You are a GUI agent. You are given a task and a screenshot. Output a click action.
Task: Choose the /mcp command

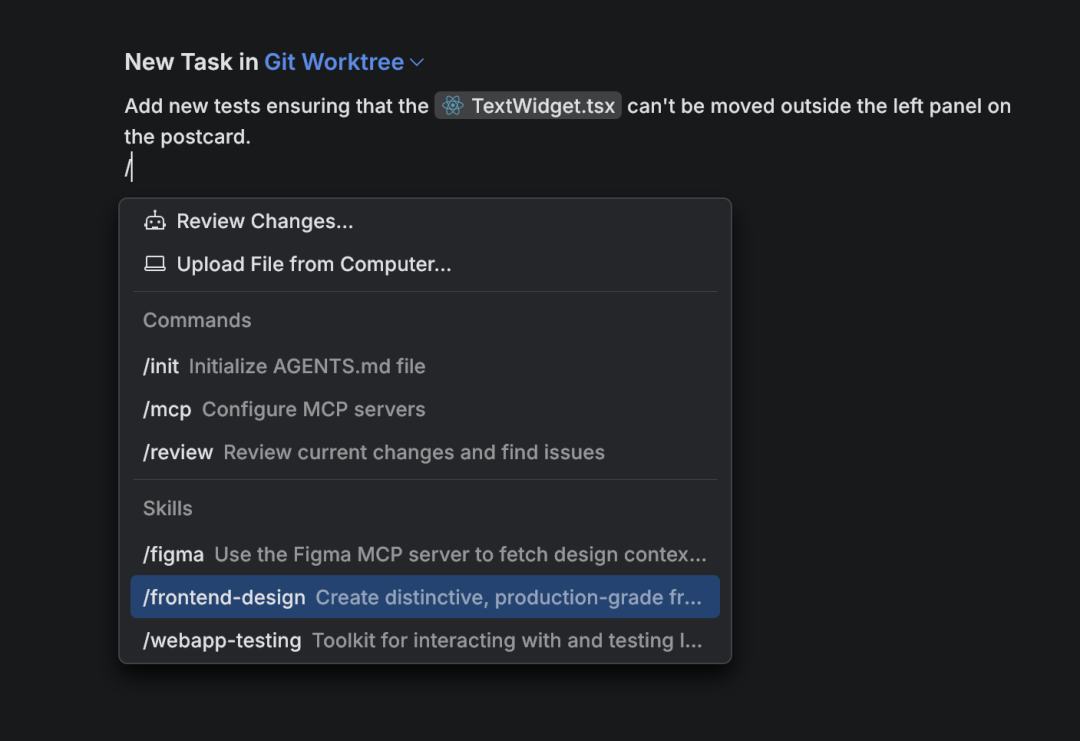coord(166,409)
